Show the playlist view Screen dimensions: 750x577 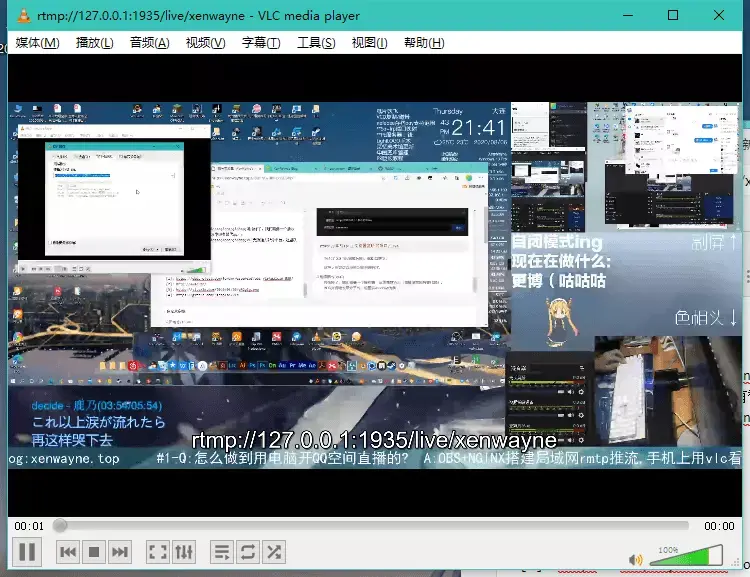tap(222, 552)
